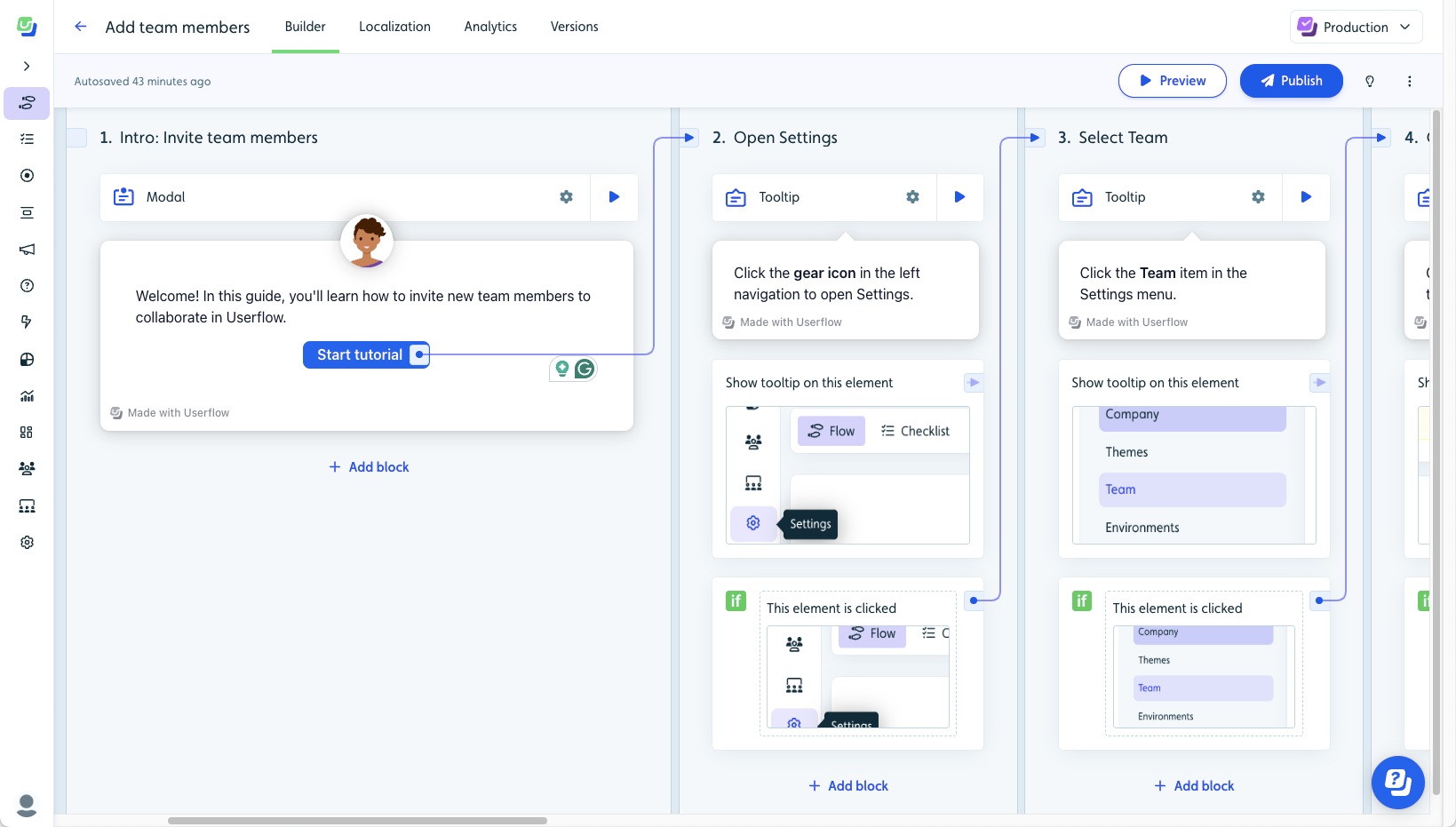Click the lightbulb tips icon

tap(1370, 81)
